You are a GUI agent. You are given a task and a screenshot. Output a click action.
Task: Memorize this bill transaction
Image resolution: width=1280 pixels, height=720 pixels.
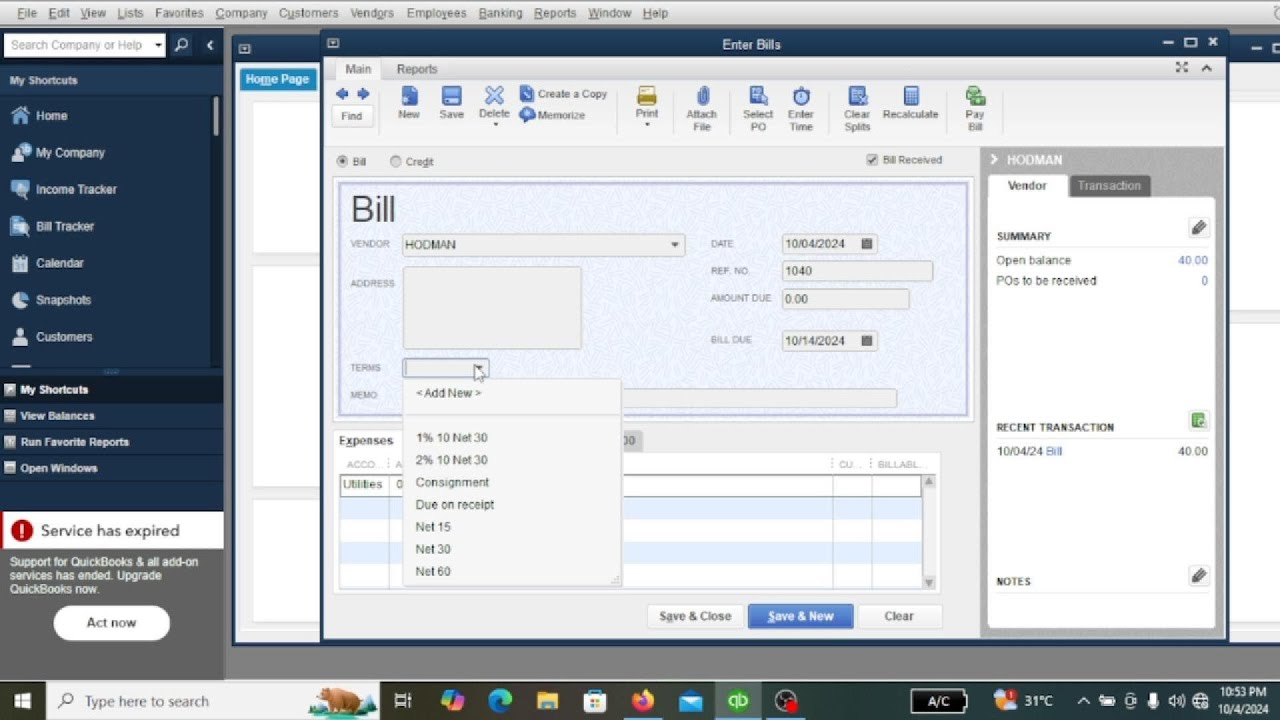(x=553, y=115)
